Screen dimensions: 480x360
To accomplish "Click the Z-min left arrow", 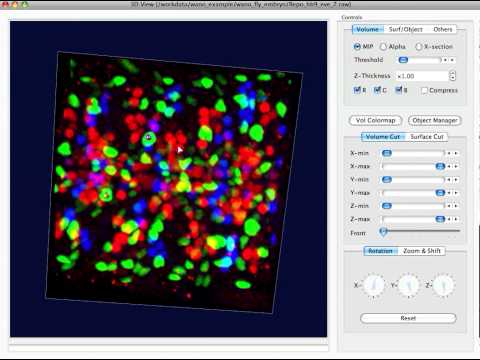I will [449, 206].
